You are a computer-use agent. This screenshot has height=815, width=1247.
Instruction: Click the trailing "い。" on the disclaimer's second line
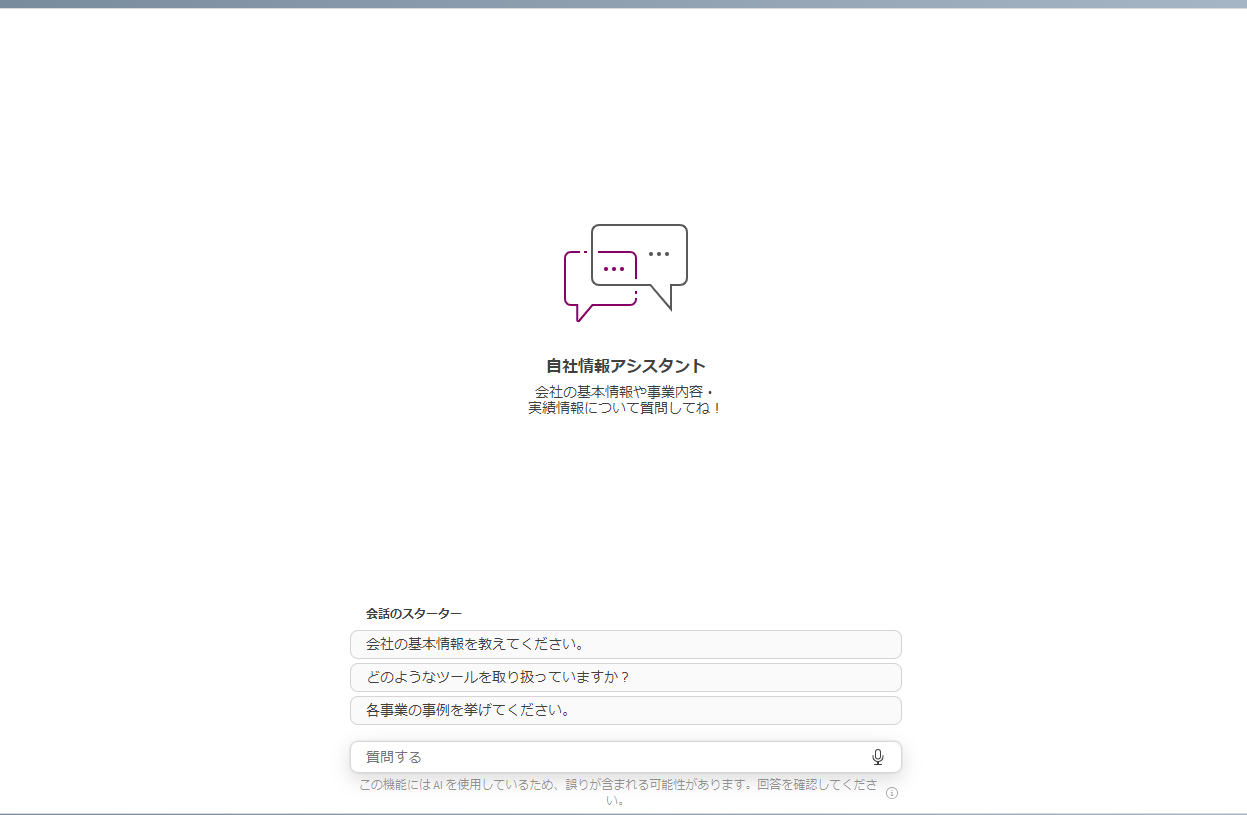(x=619, y=800)
